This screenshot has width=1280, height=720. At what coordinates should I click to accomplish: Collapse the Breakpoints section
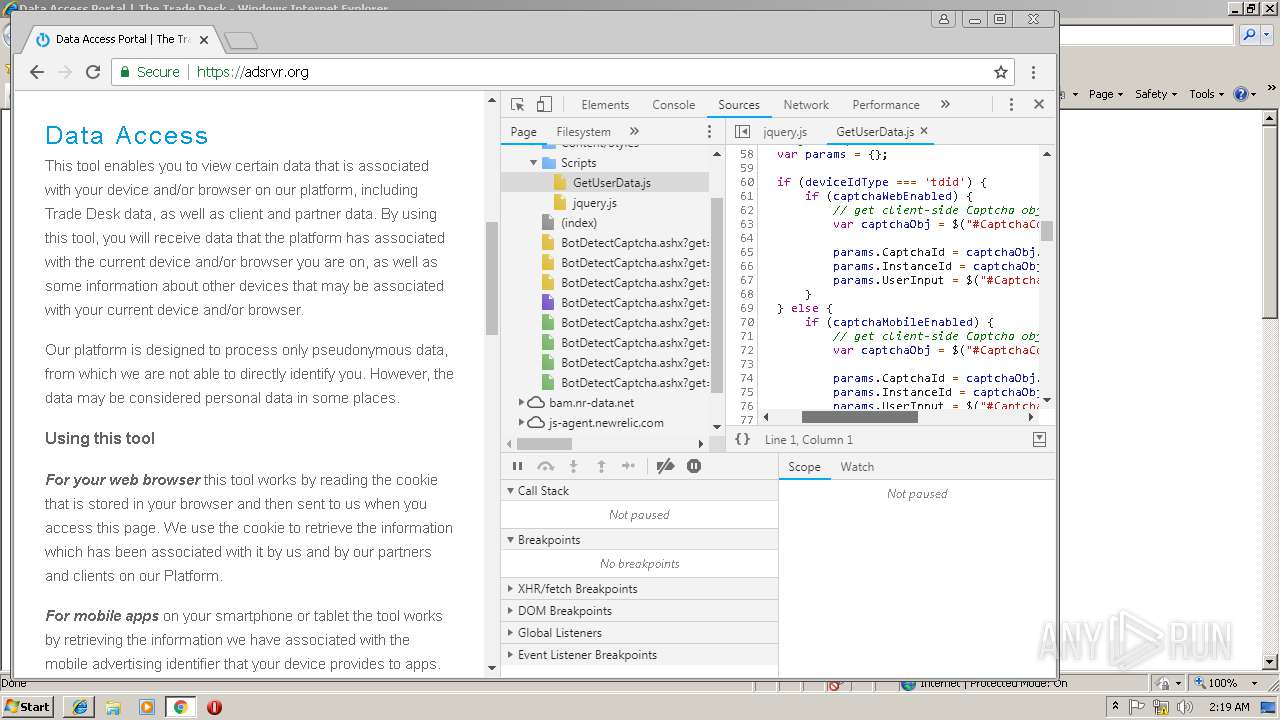(x=639, y=540)
